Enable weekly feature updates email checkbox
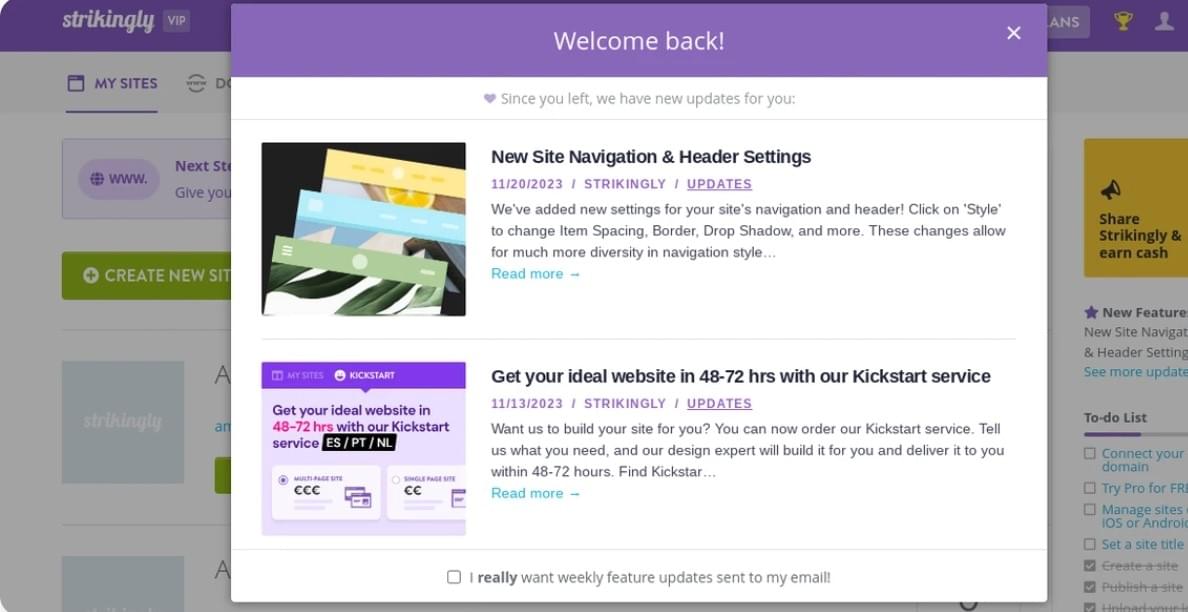 click(454, 577)
